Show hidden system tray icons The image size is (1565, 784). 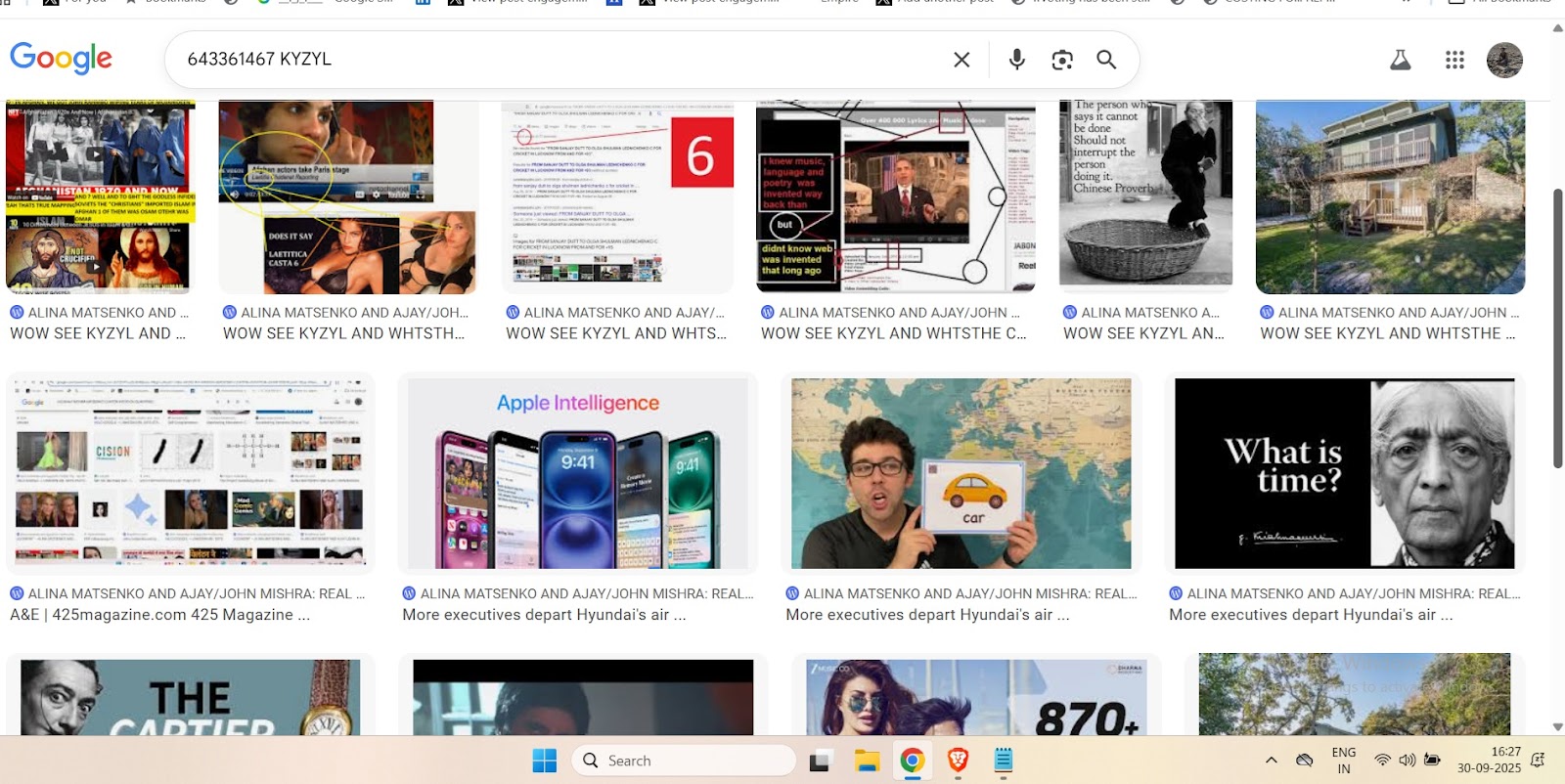[1271, 760]
